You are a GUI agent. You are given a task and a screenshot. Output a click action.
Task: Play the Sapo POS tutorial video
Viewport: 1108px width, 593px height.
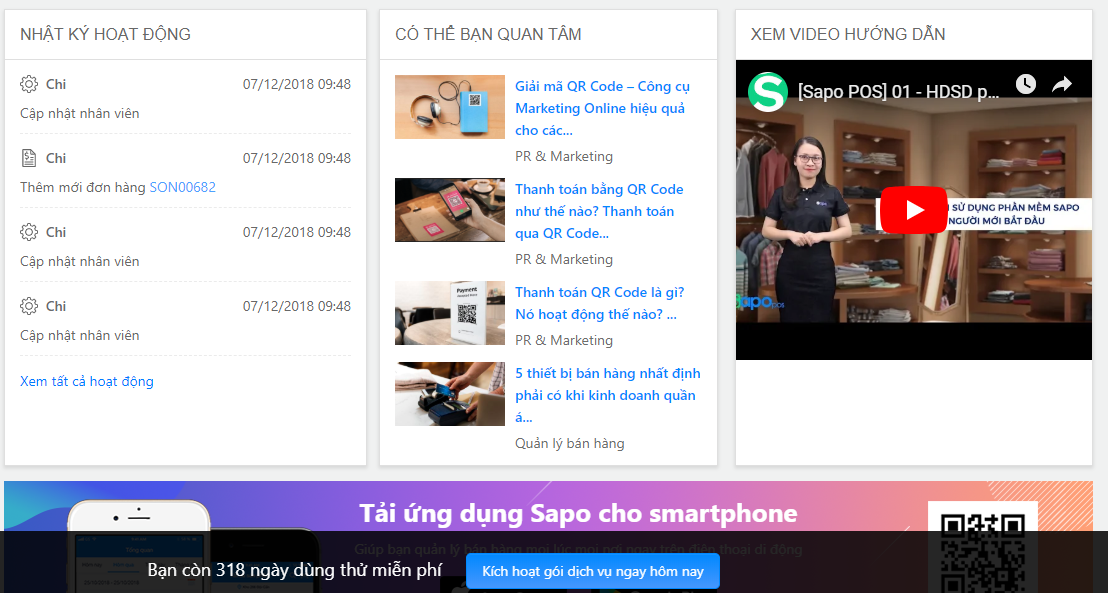tap(914, 210)
